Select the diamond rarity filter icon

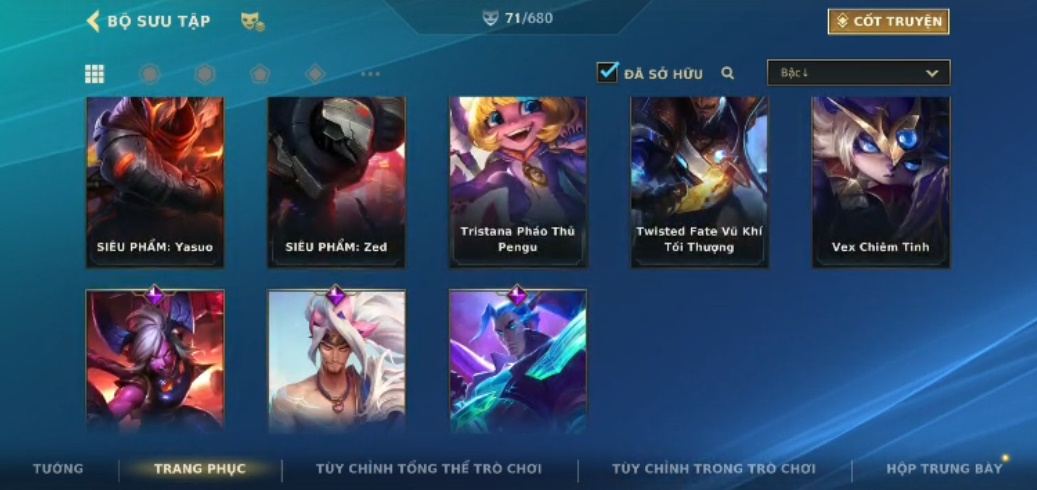[315, 74]
